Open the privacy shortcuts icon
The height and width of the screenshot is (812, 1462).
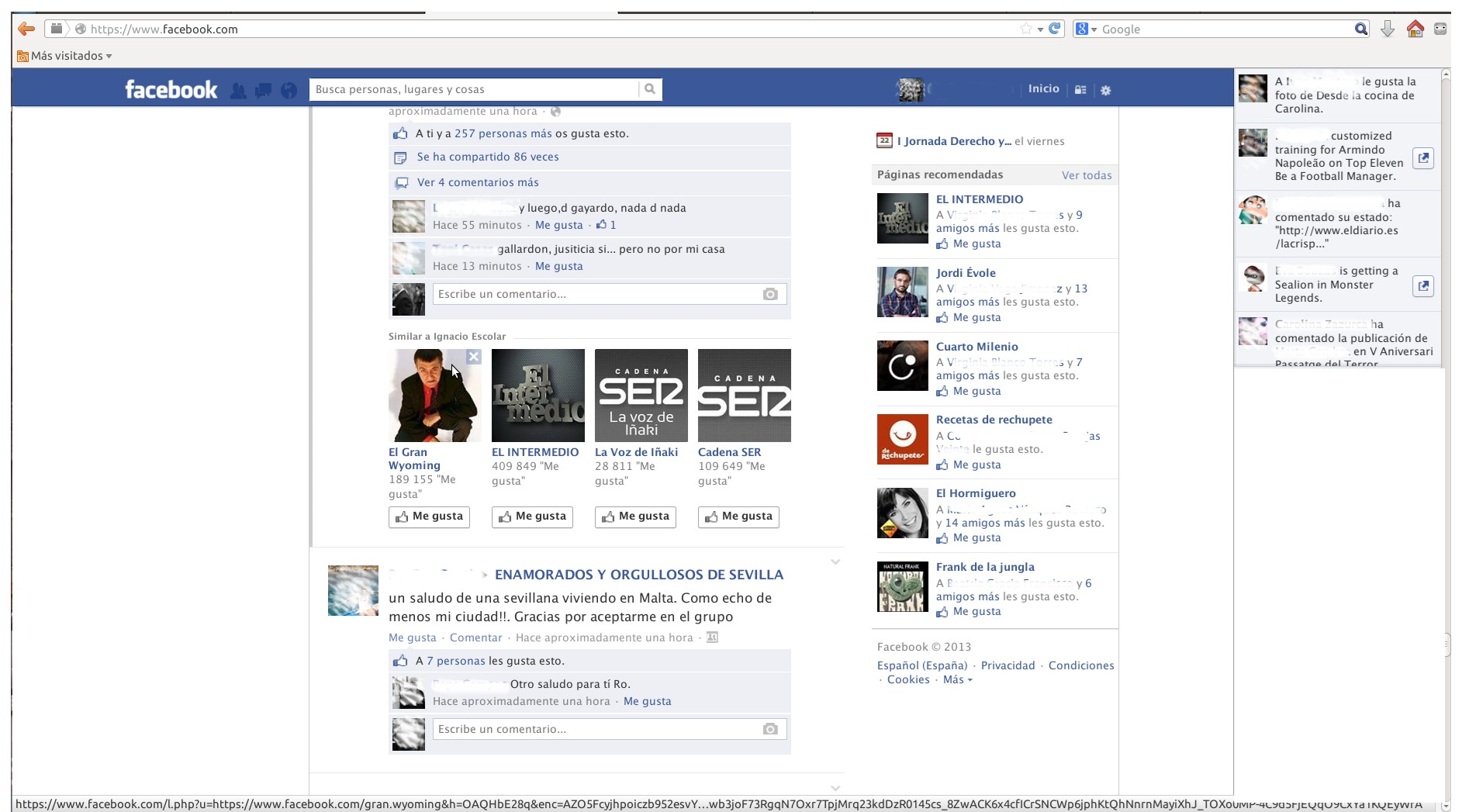(x=1080, y=90)
